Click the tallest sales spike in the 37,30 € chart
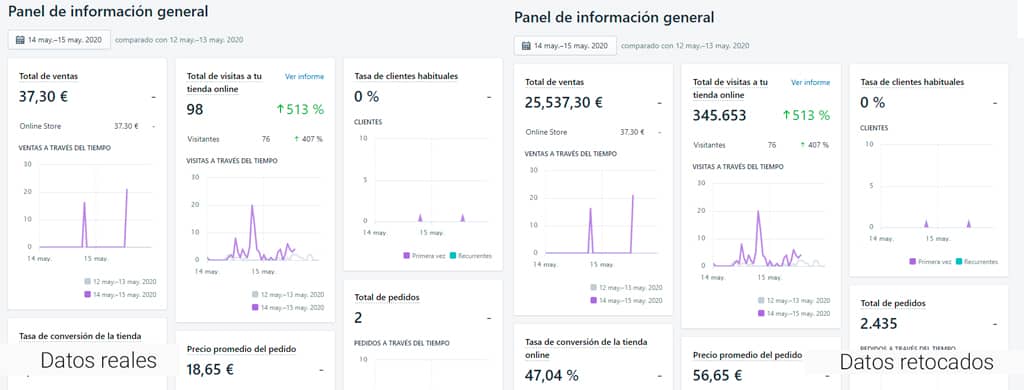1024x390 pixels. tap(126, 191)
